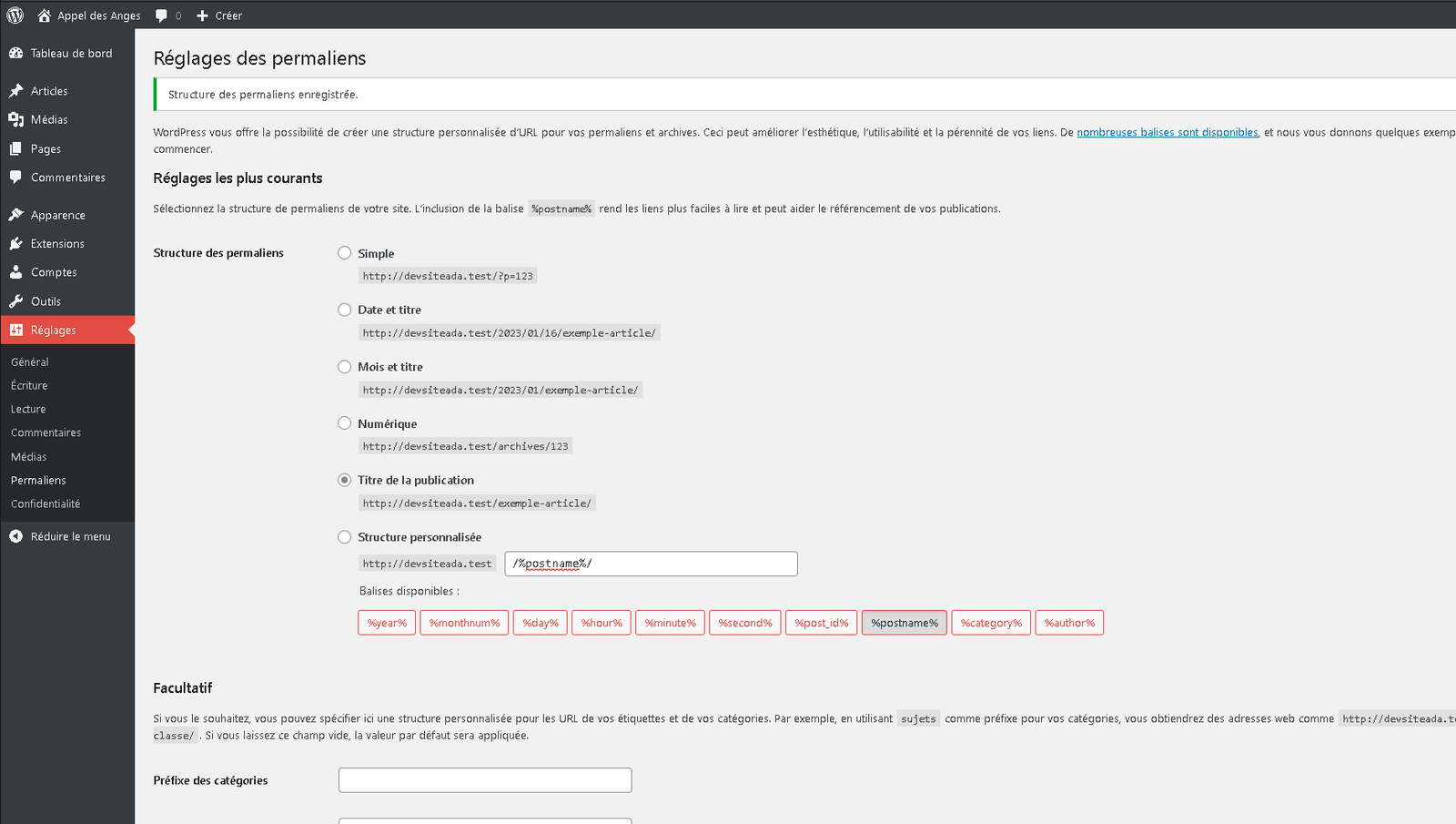
Task: Collapse sidebar with Réduire le menu
Action: (60, 537)
